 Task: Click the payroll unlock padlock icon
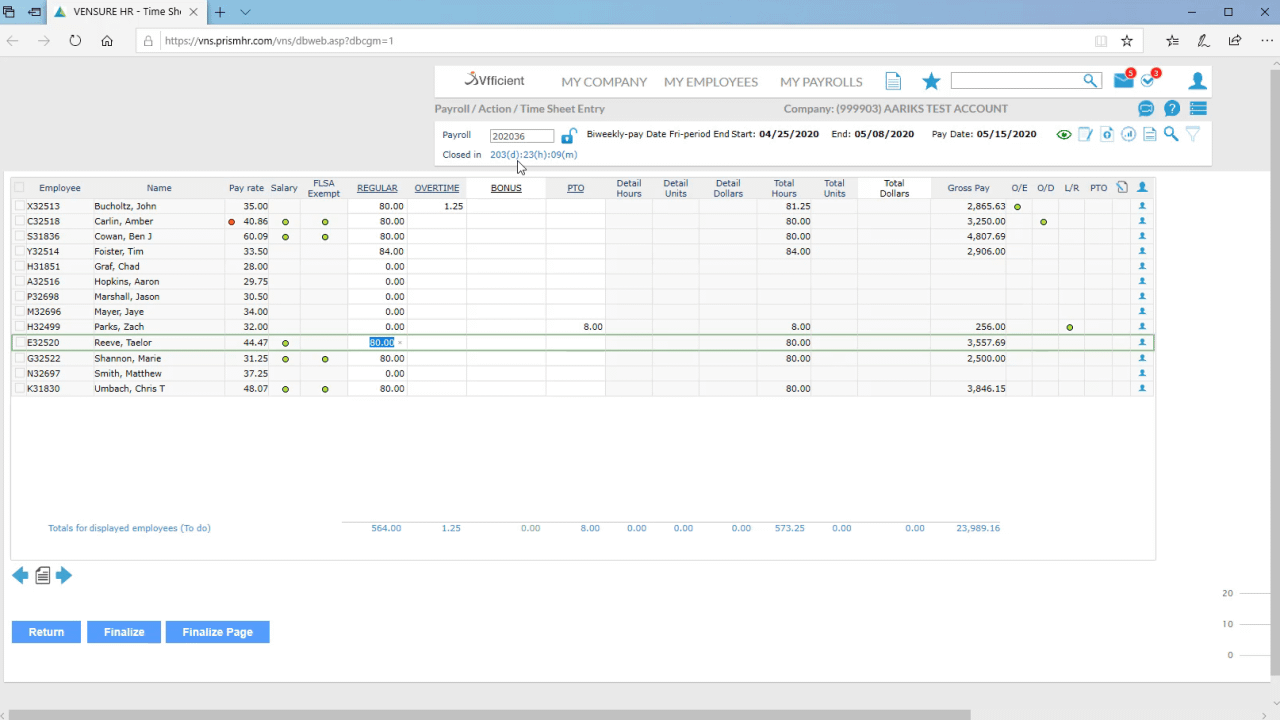[568, 136]
